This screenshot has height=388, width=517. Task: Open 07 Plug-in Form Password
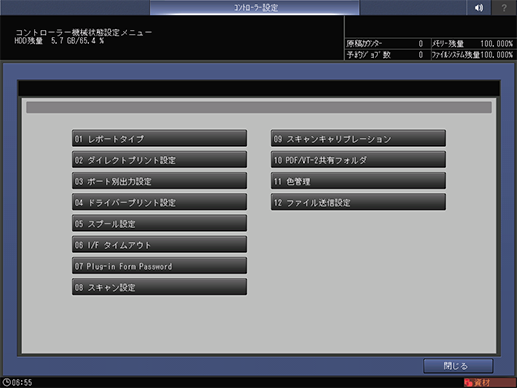coord(159,266)
